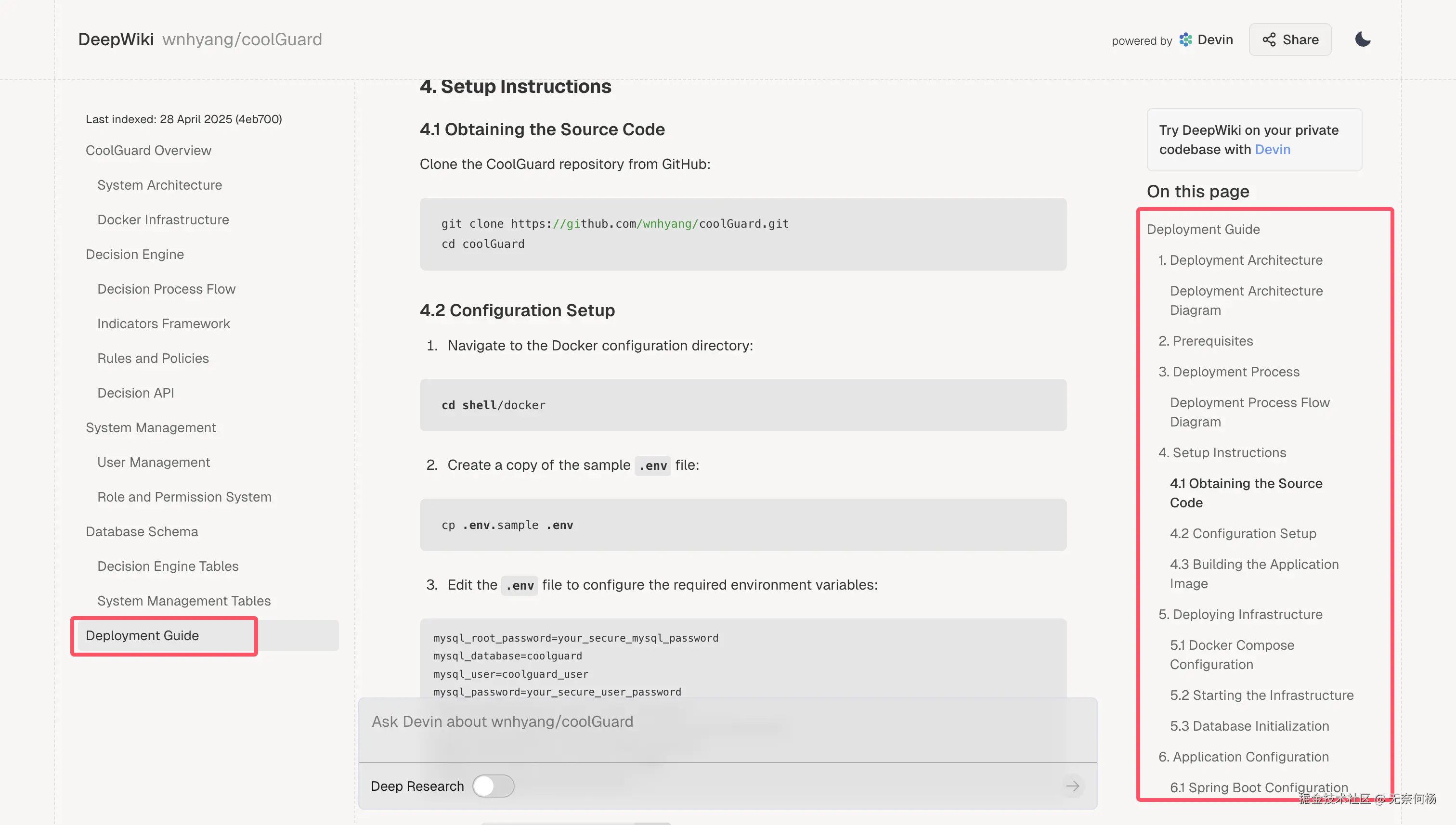Go to 5.3 Database Initialization heading
The width and height of the screenshot is (1456, 825).
(1249, 726)
